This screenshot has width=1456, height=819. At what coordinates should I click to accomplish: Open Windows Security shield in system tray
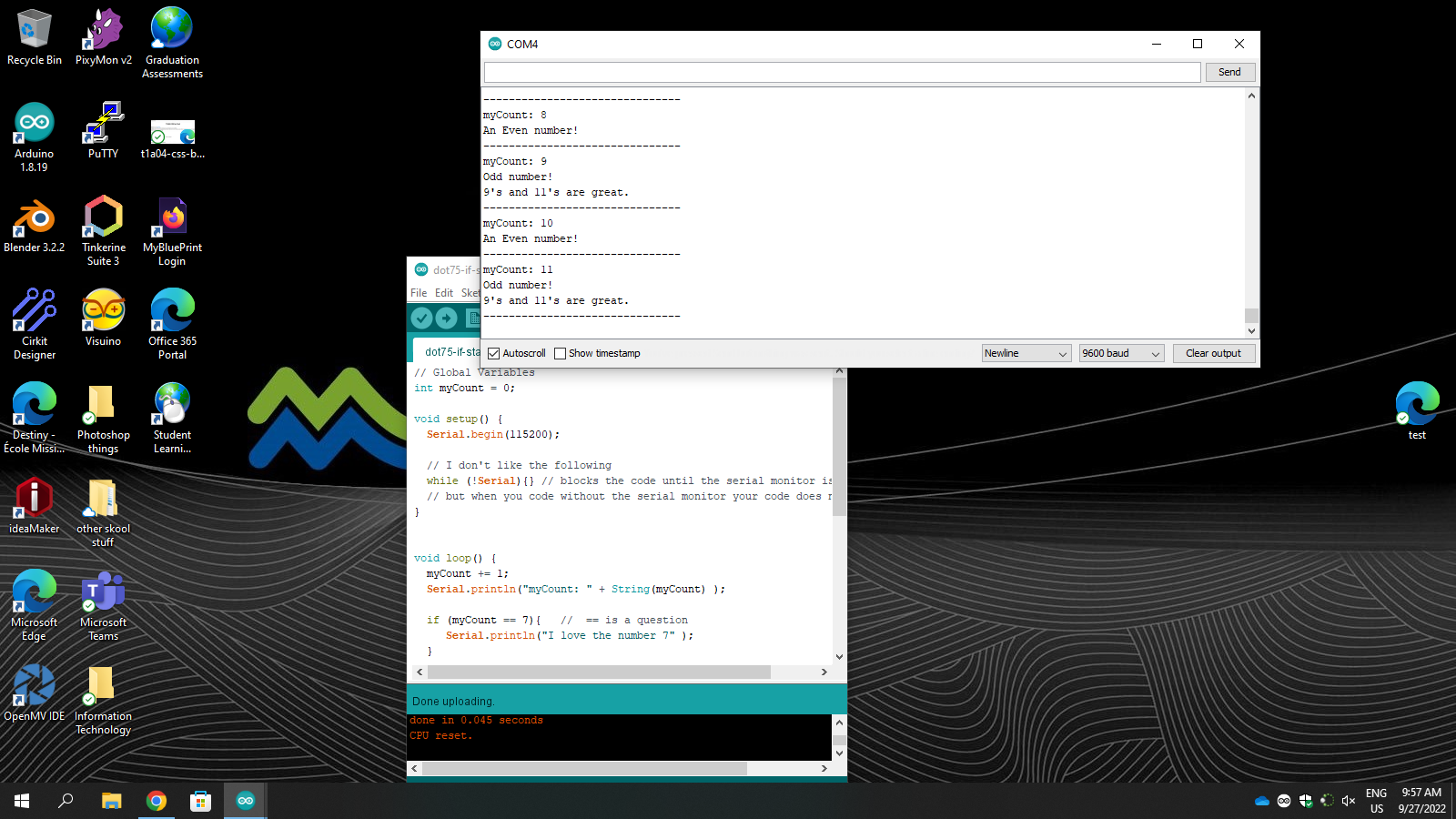[1306, 801]
